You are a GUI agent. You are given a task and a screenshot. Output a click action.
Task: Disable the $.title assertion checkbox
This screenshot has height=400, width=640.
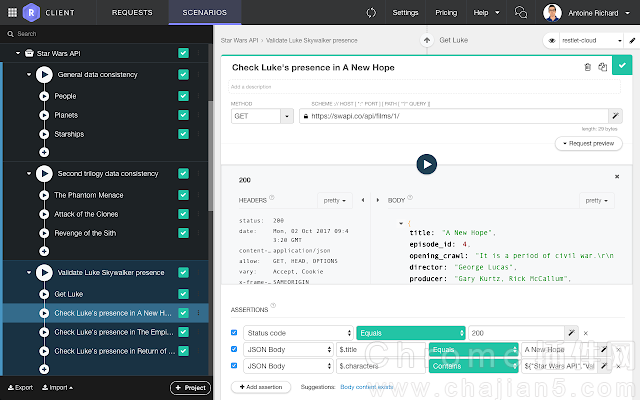pyautogui.click(x=234, y=349)
